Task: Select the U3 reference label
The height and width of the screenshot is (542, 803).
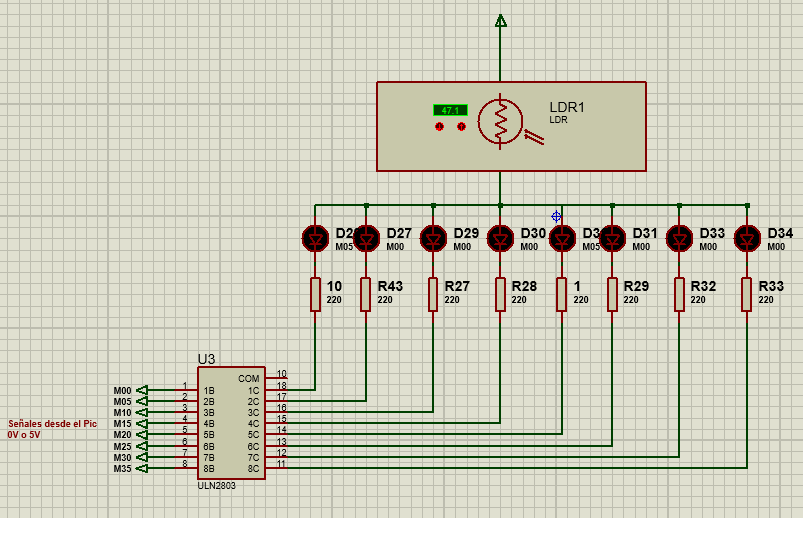Action: 206,359
